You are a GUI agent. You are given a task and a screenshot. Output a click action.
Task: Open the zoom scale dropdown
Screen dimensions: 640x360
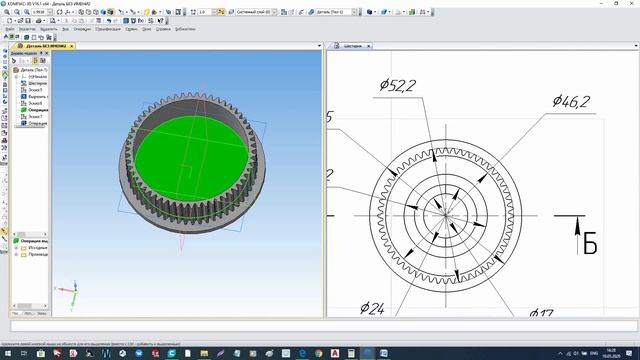click(50, 12)
